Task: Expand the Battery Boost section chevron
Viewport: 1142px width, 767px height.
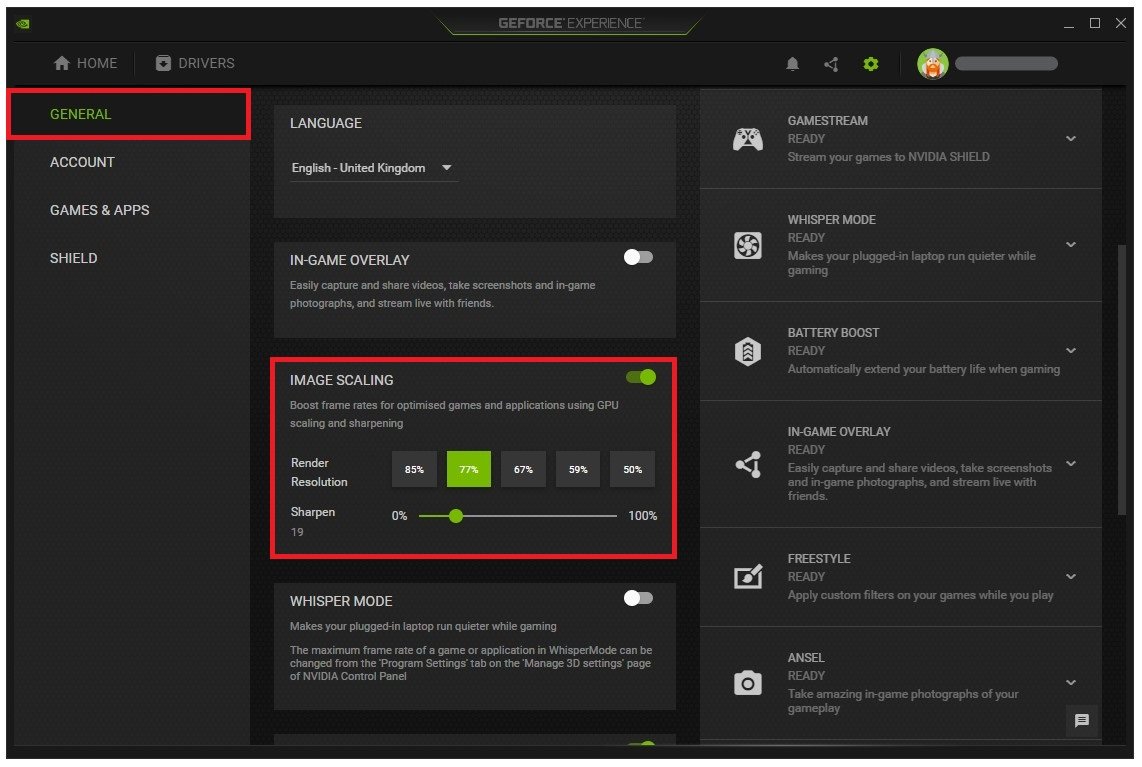Action: click(1071, 351)
